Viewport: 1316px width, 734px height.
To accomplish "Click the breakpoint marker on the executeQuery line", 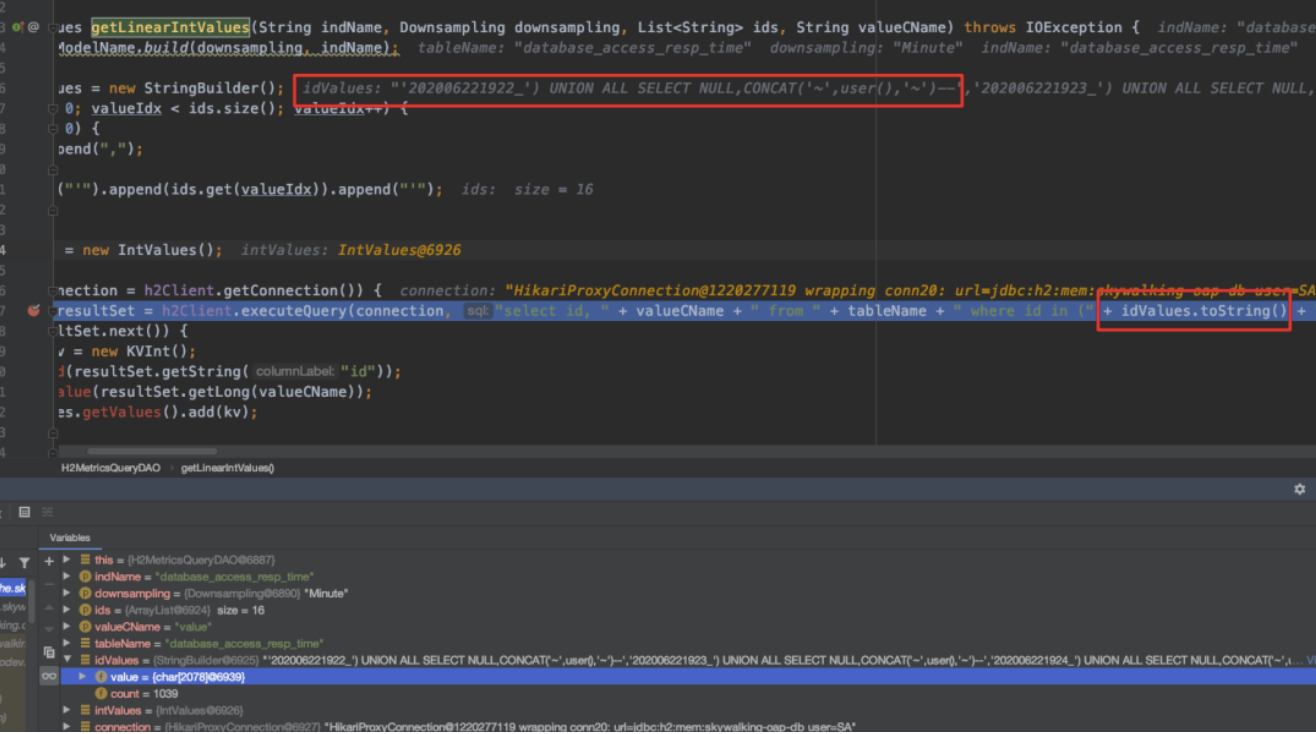I will [33, 311].
